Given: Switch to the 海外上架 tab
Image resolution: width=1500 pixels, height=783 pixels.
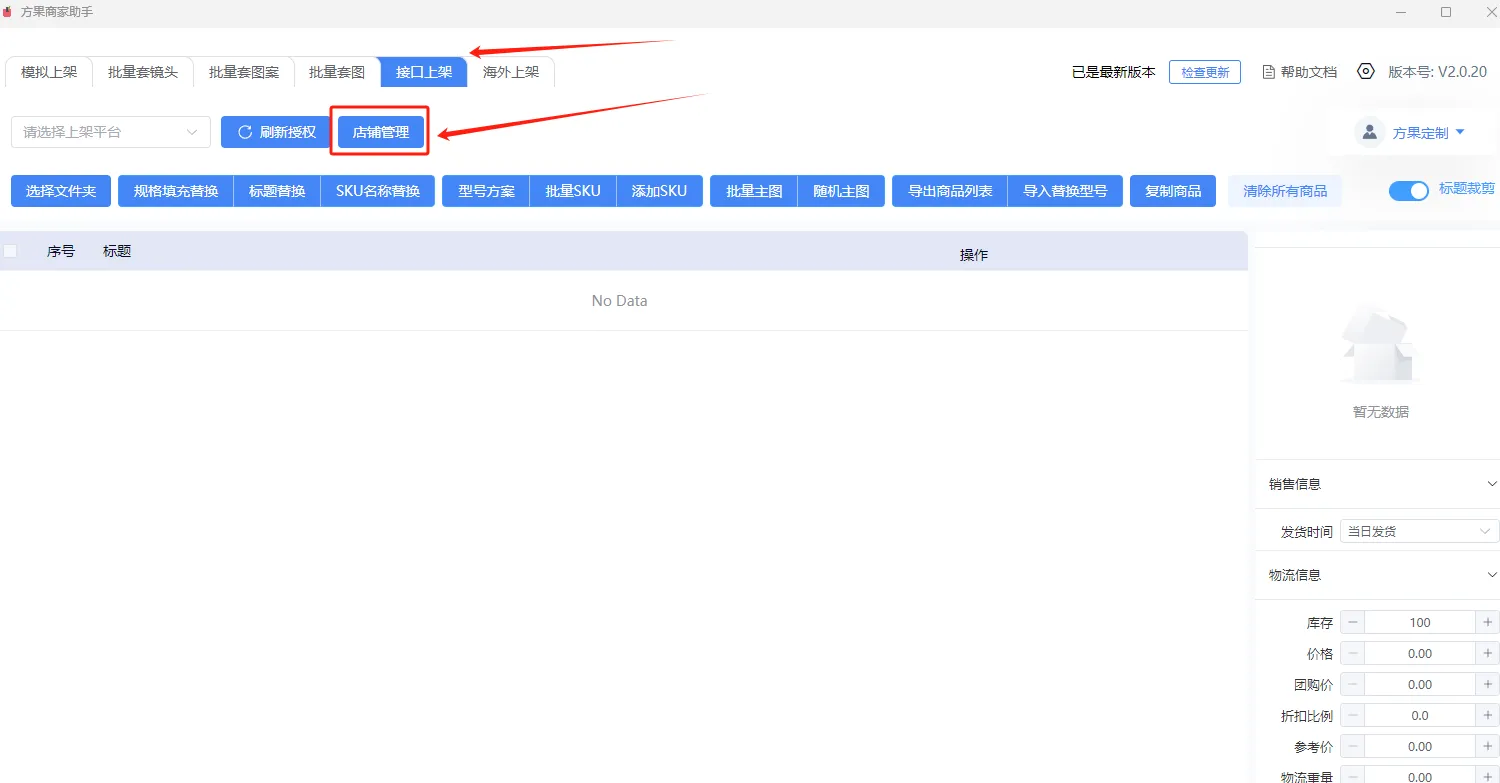Looking at the screenshot, I should pos(511,72).
